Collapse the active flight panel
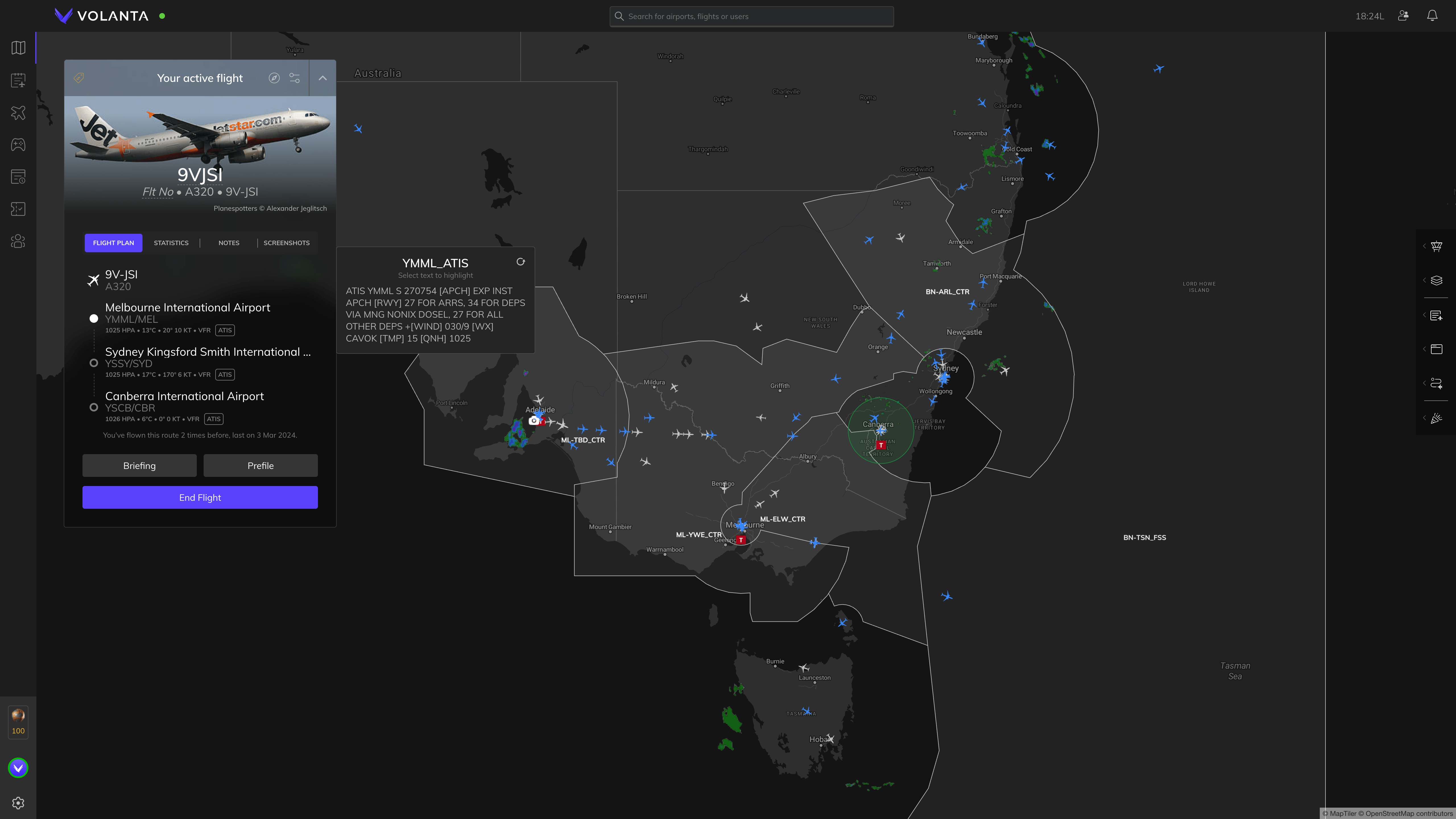The width and height of the screenshot is (1456, 819). click(x=323, y=78)
